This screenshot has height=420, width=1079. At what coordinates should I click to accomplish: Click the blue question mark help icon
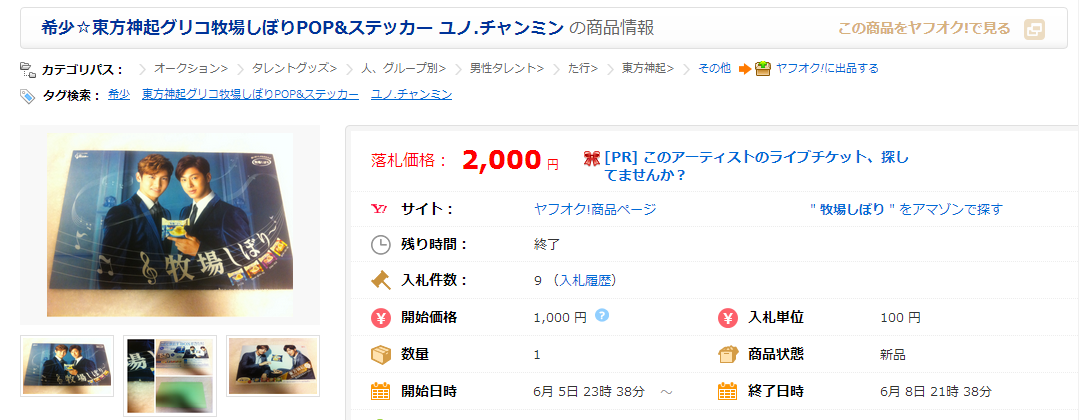click(602, 315)
